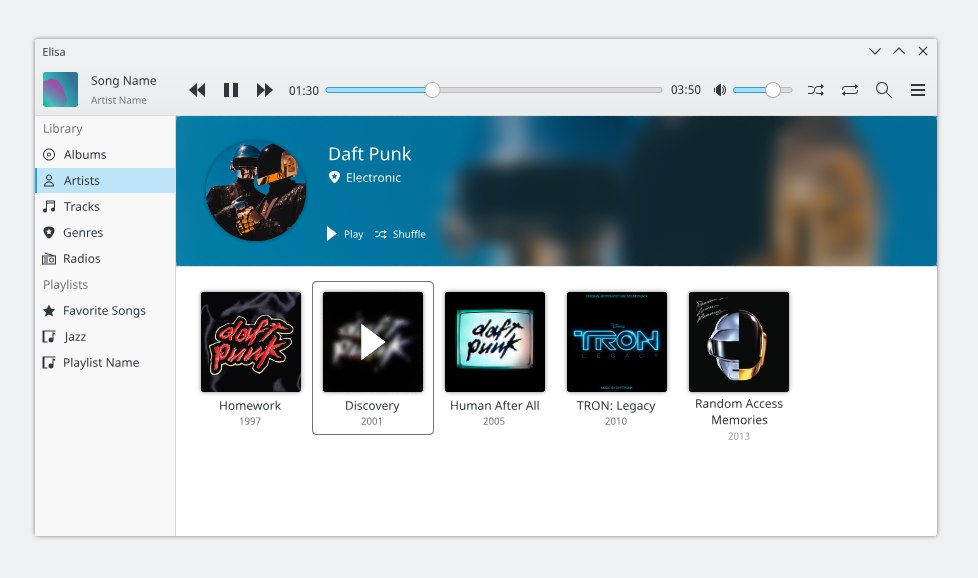Select Artists in the sidebar
The height and width of the screenshot is (578, 978).
point(105,180)
